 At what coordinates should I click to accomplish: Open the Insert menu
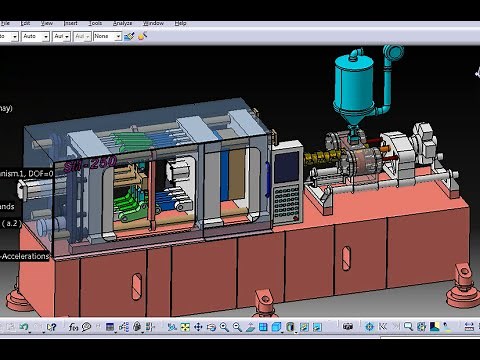70,23
